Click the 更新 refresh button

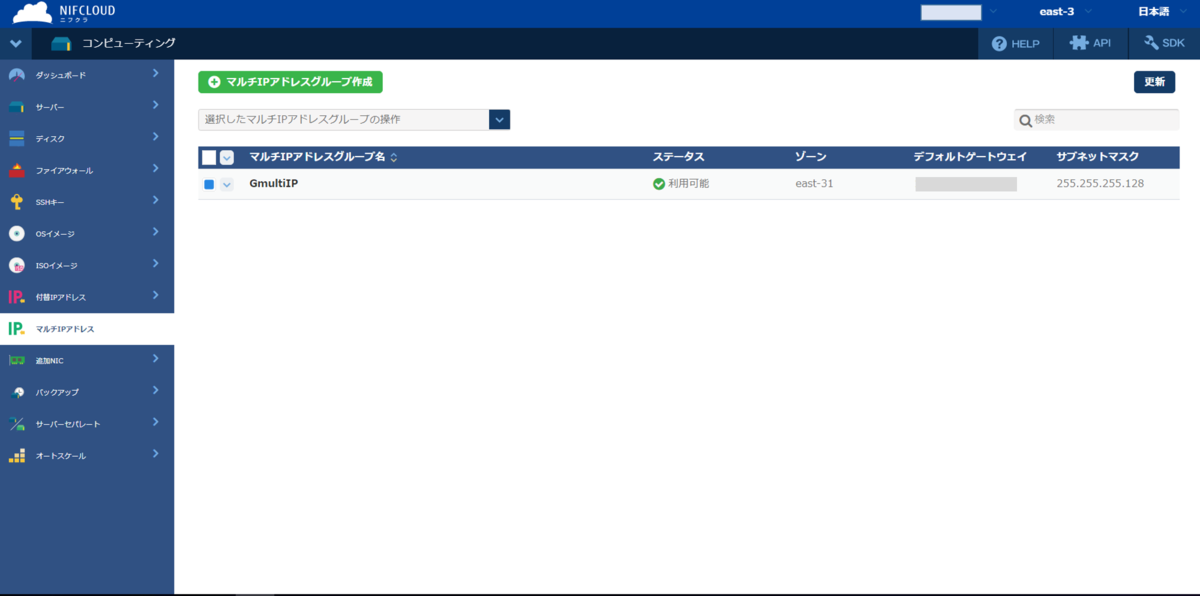pyautogui.click(x=1154, y=82)
